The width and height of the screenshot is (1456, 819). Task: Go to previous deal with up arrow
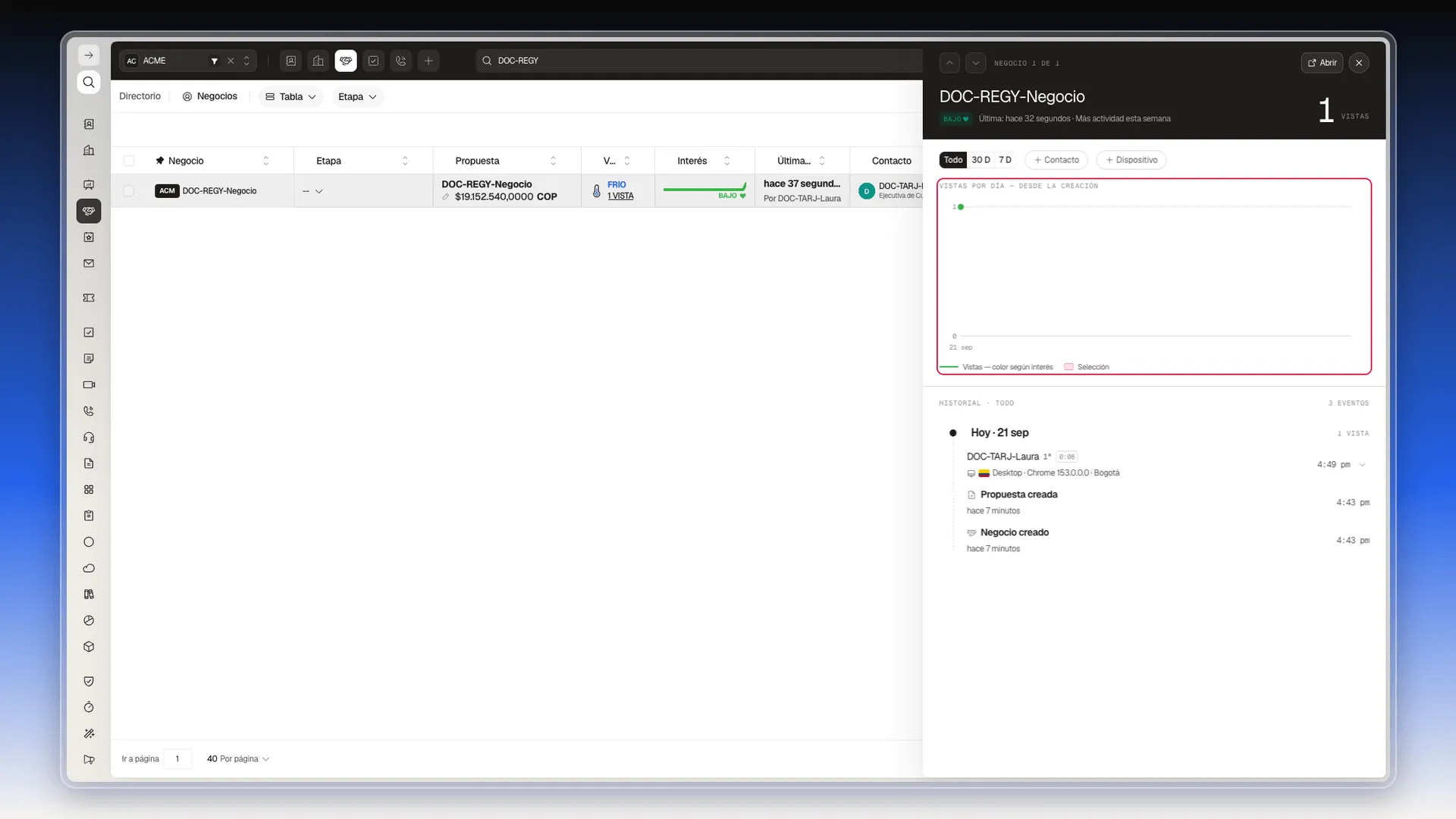point(949,63)
